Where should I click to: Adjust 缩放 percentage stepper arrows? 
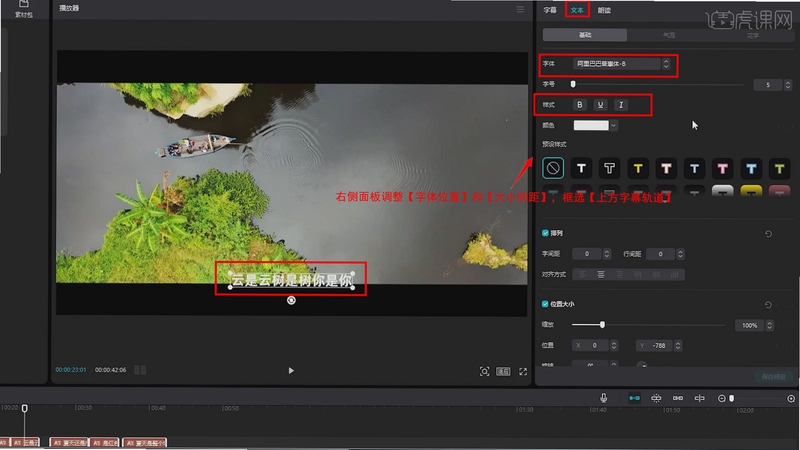[769, 325]
